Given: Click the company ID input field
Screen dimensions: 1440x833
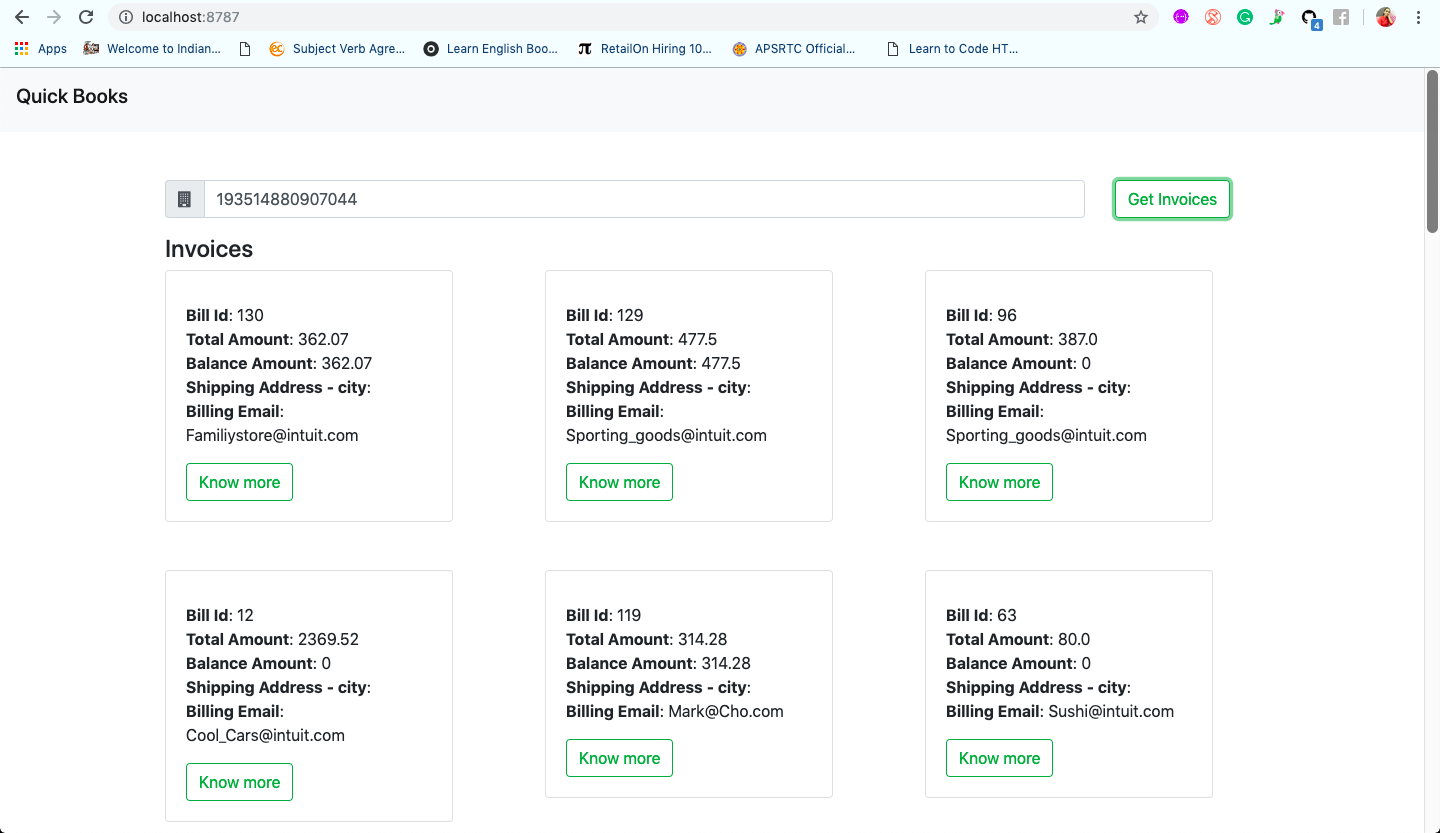Looking at the screenshot, I should 644,199.
